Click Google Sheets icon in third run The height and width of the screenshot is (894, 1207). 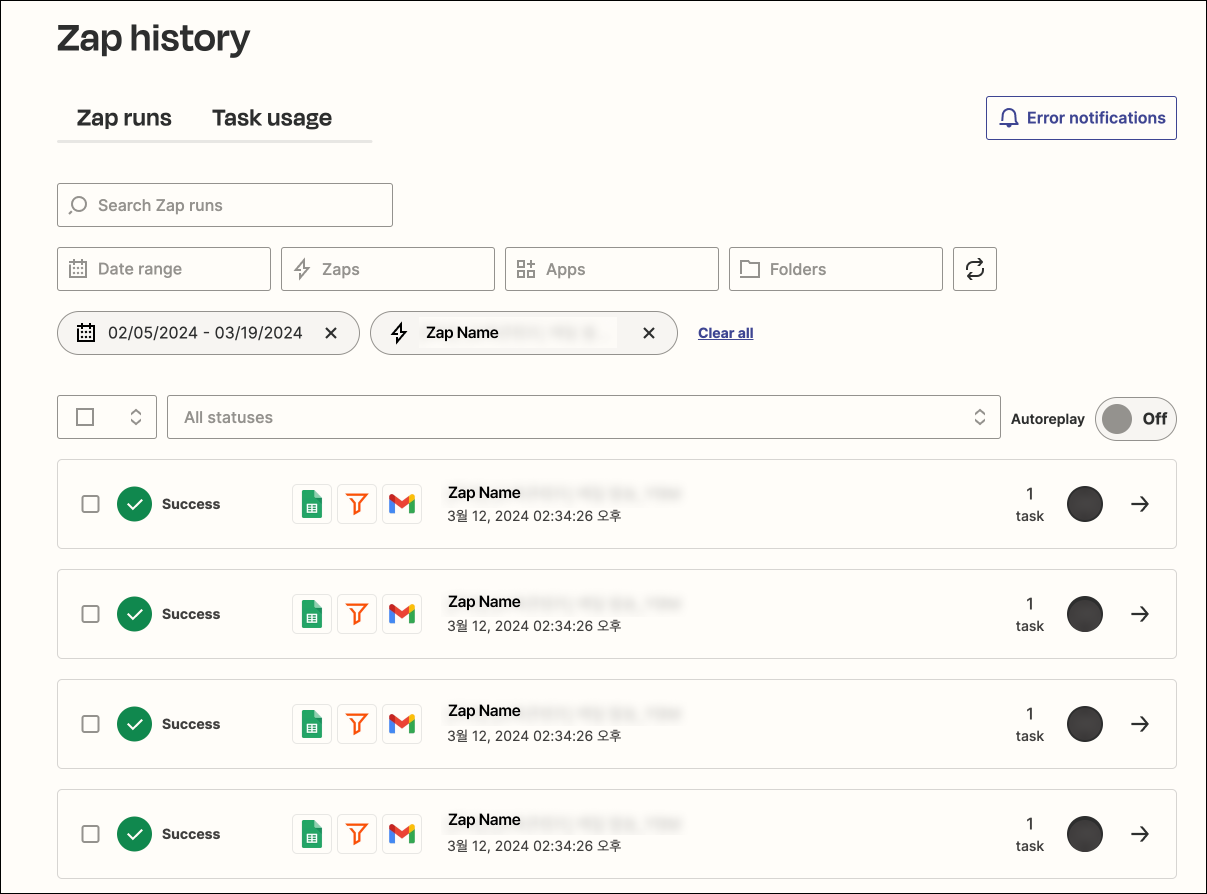pos(312,724)
